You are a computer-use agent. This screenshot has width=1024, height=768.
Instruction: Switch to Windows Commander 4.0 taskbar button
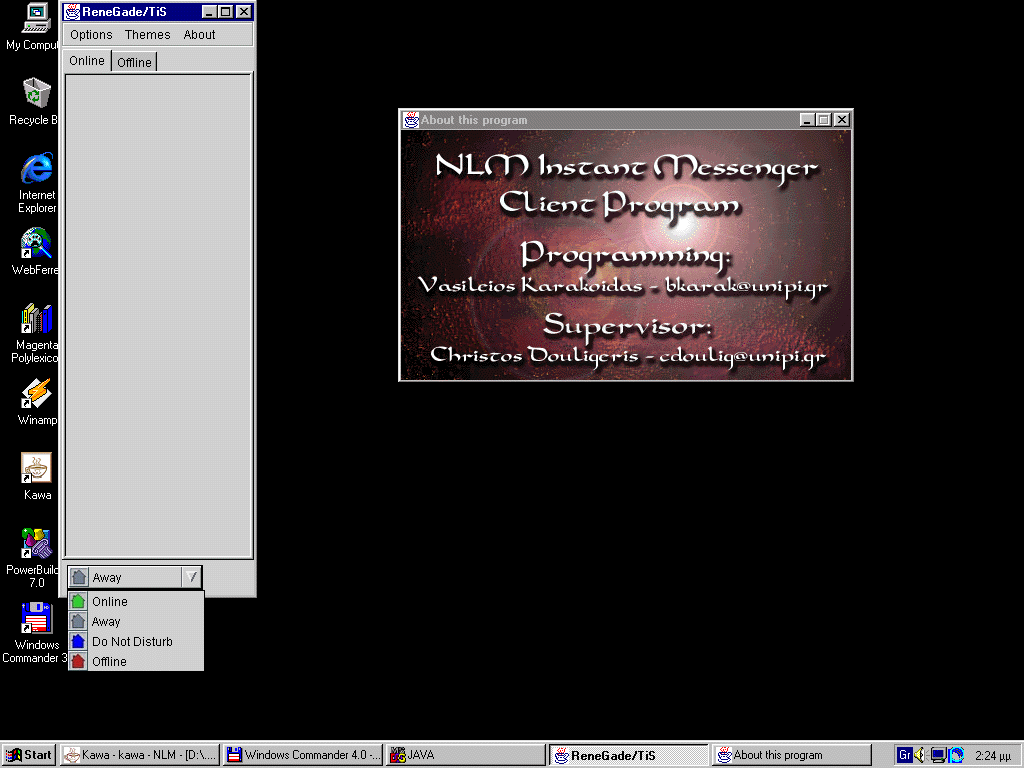pos(304,755)
